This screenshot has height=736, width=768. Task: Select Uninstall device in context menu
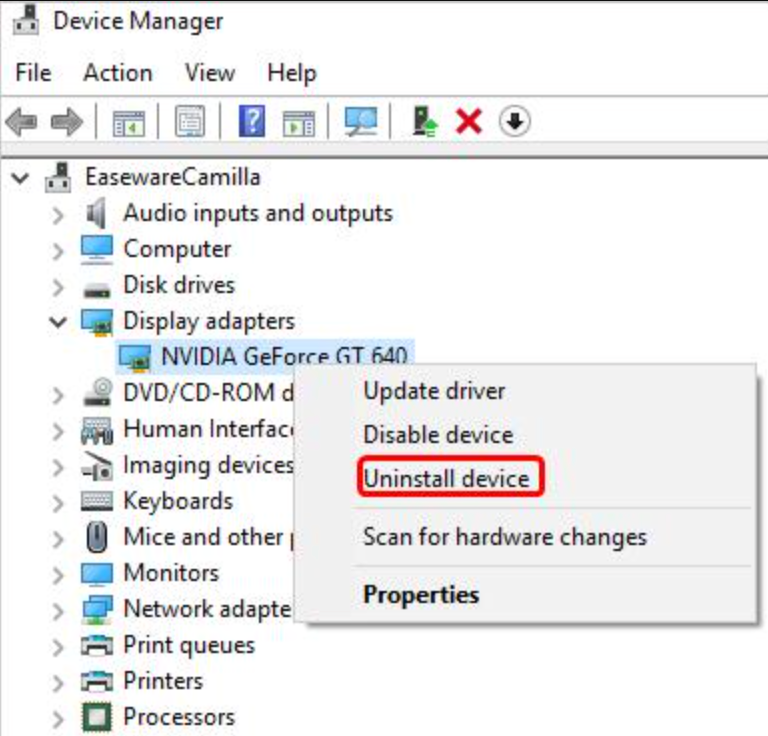[x=446, y=478]
